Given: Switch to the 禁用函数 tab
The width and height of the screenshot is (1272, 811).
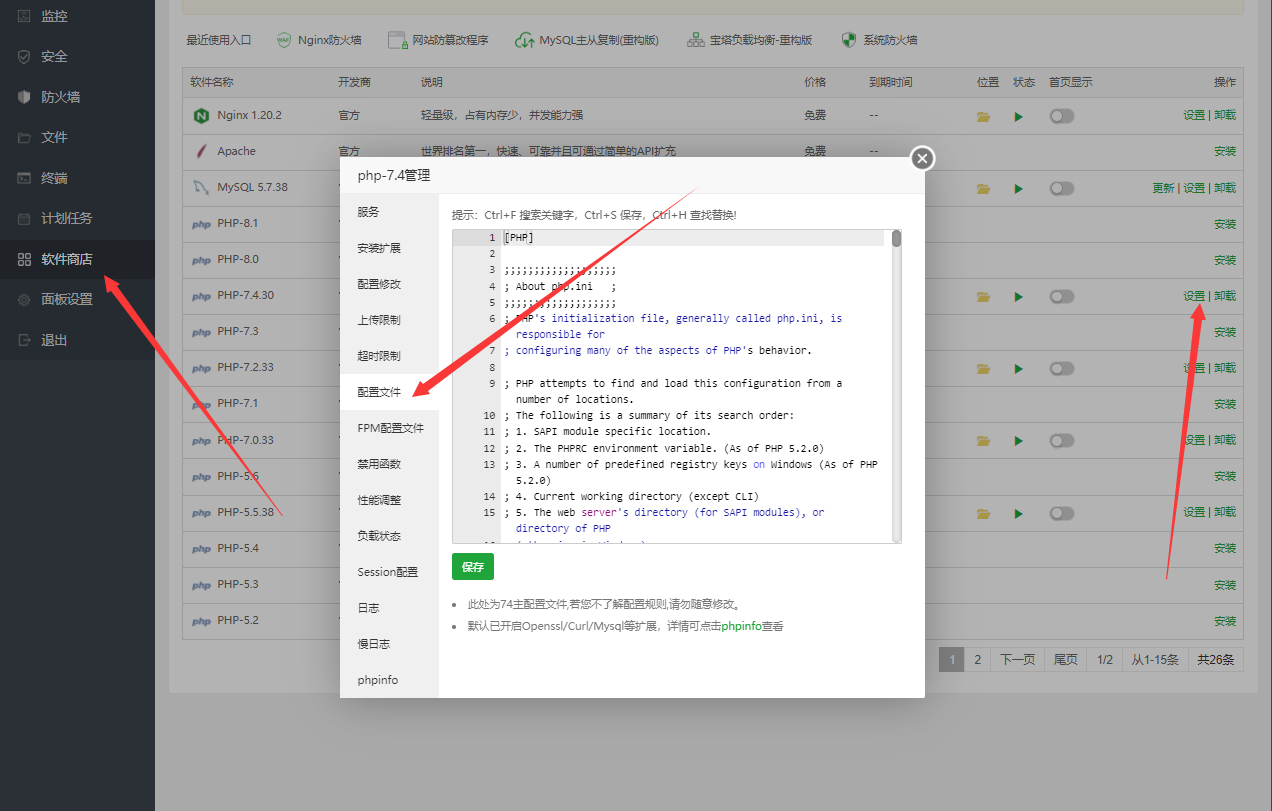Looking at the screenshot, I should click(389, 464).
